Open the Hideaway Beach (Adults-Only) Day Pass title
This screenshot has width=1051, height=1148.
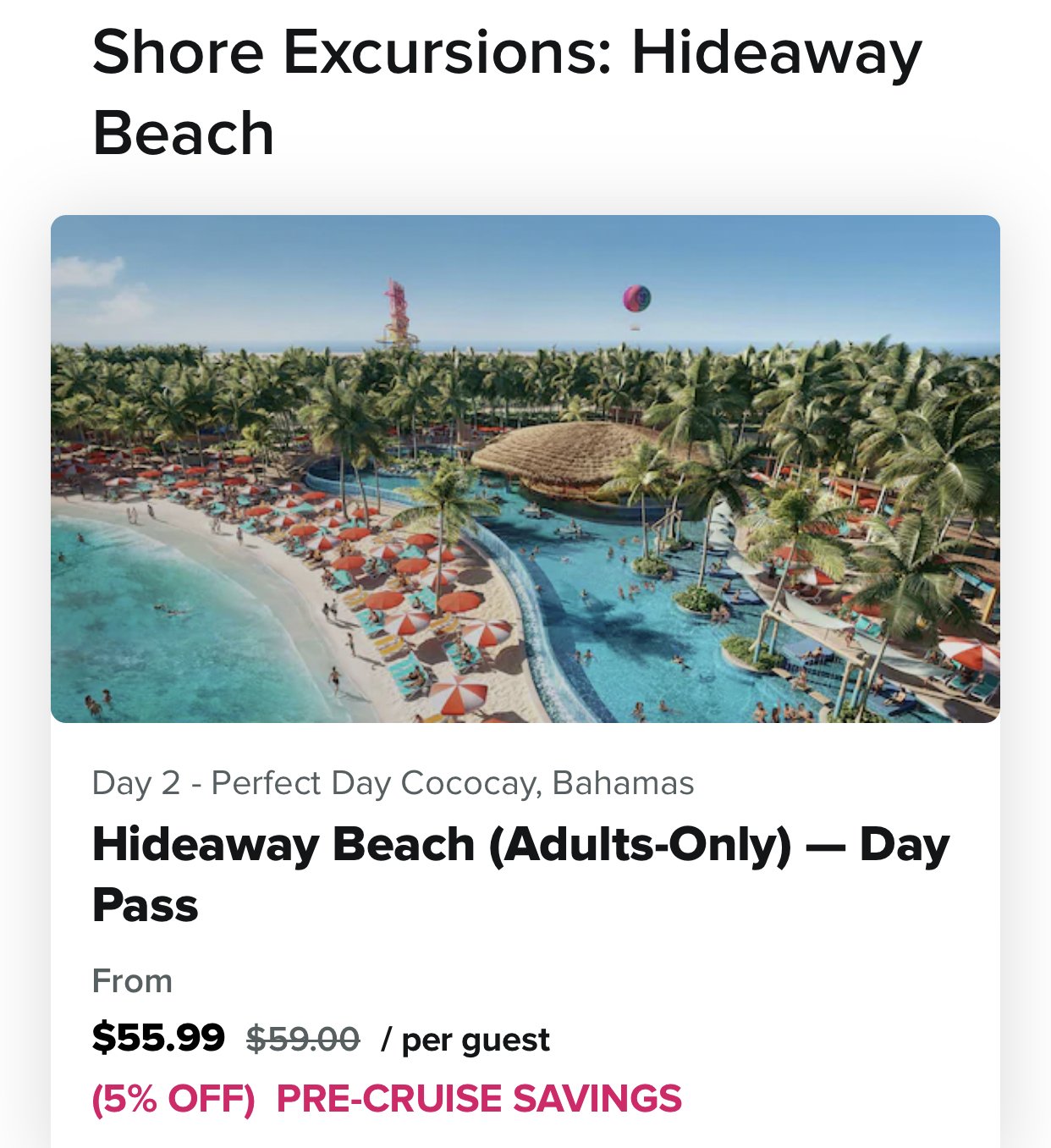[521, 875]
